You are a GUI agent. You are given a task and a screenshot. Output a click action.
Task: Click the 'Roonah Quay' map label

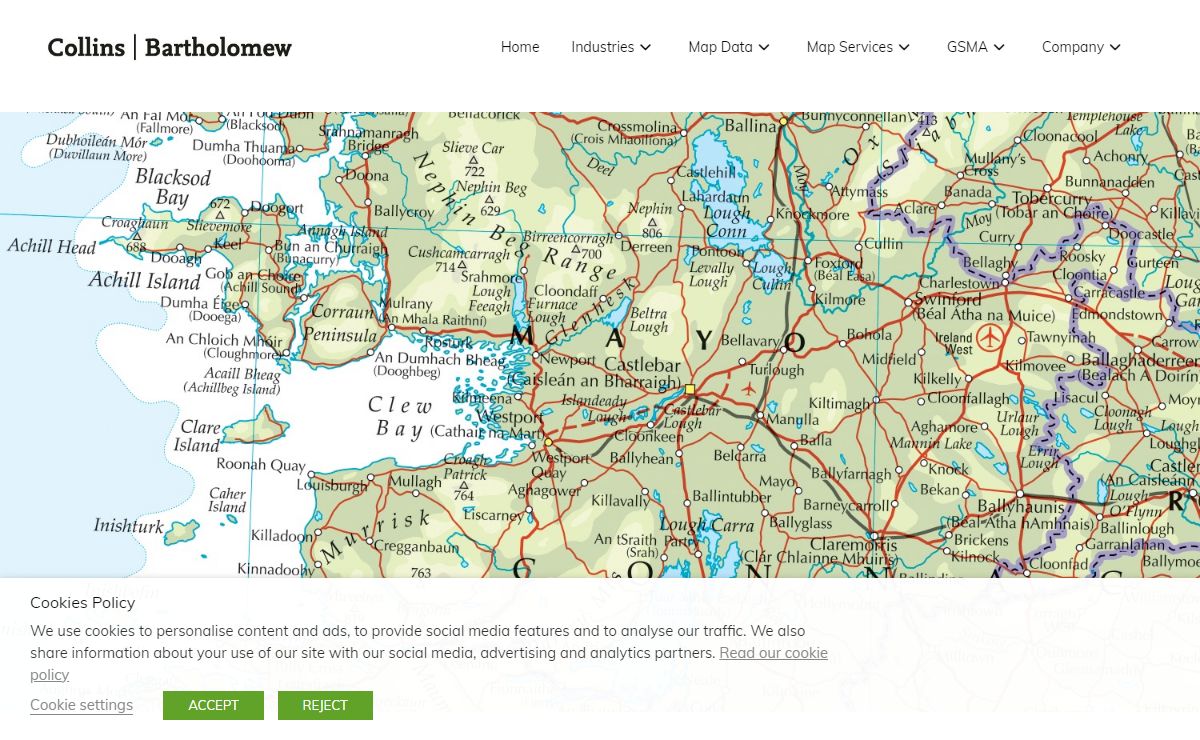(262, 464)
